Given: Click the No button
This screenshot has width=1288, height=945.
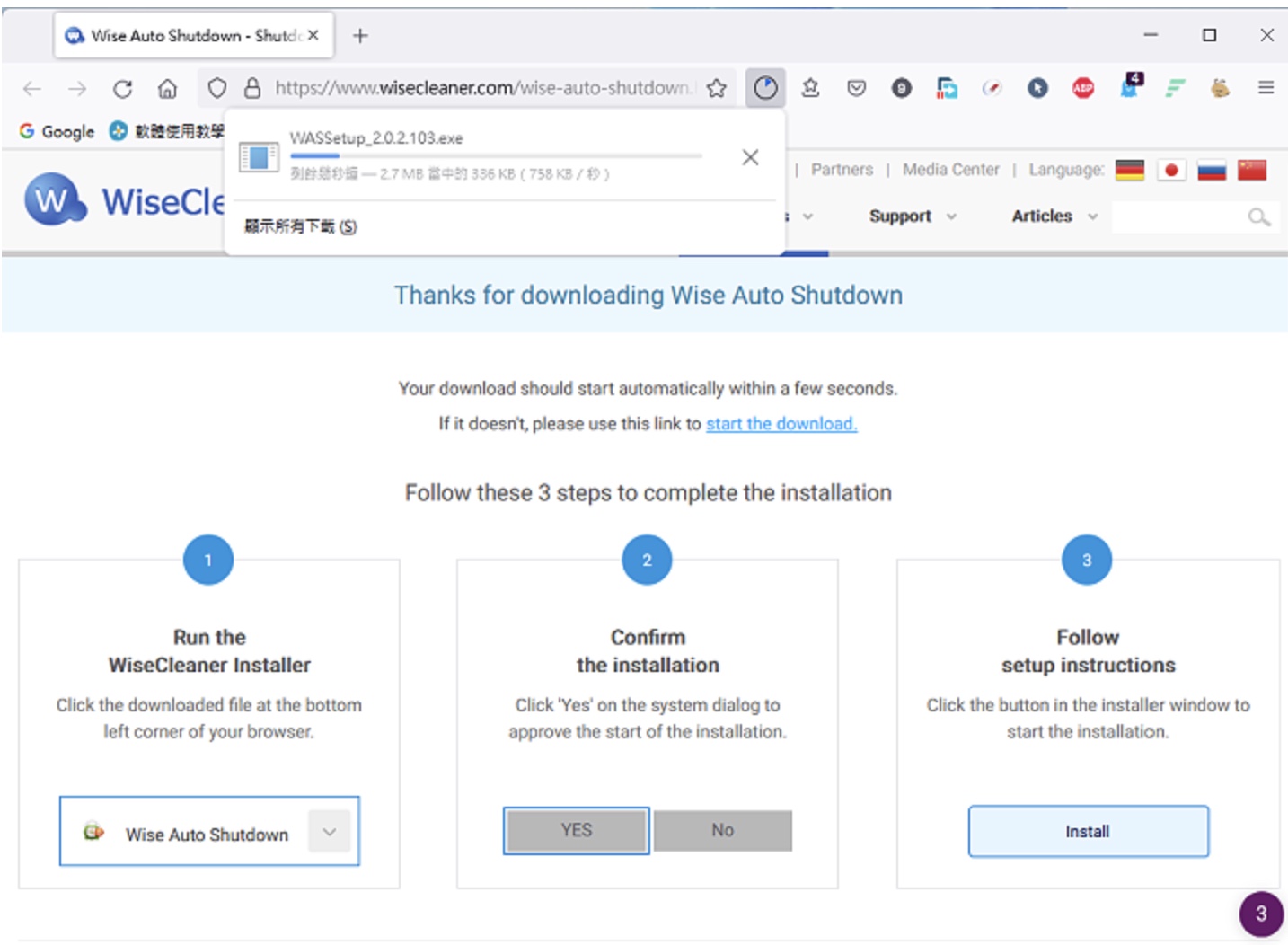Looking at the screenshot, I should pyautogui.click(x=722, y=831).
